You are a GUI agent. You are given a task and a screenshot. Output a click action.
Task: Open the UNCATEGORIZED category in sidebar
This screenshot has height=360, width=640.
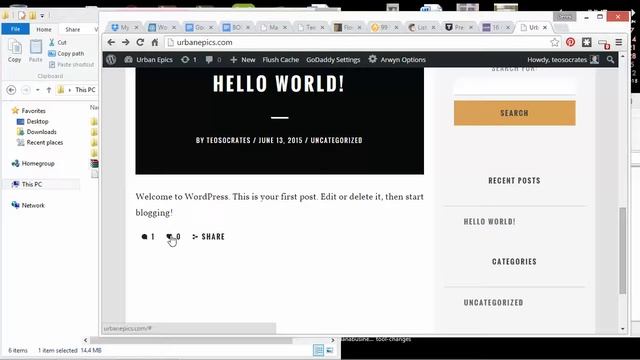coord(493,302)
